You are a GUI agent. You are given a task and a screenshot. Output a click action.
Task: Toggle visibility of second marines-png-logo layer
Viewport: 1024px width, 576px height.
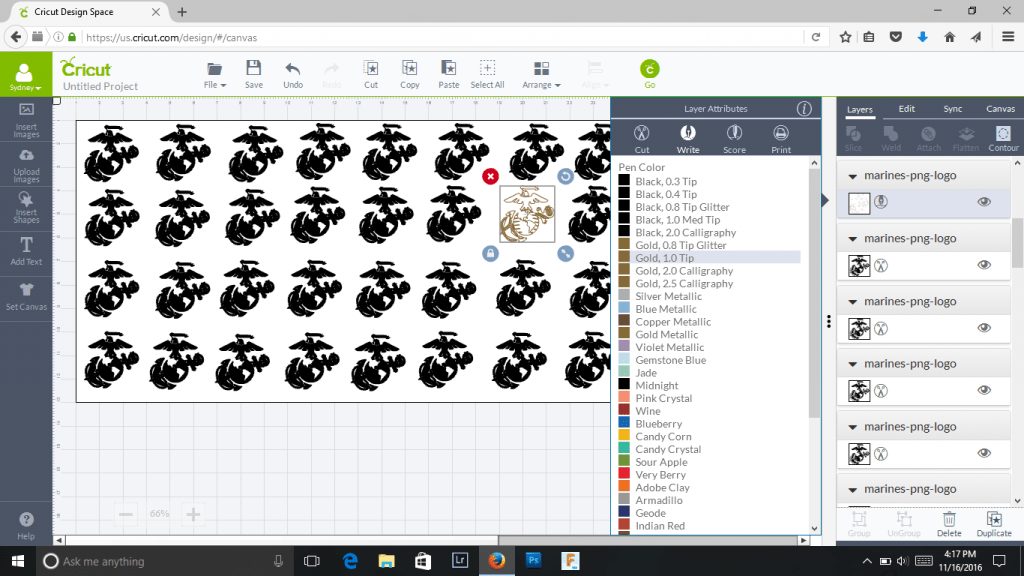(984, 265)
